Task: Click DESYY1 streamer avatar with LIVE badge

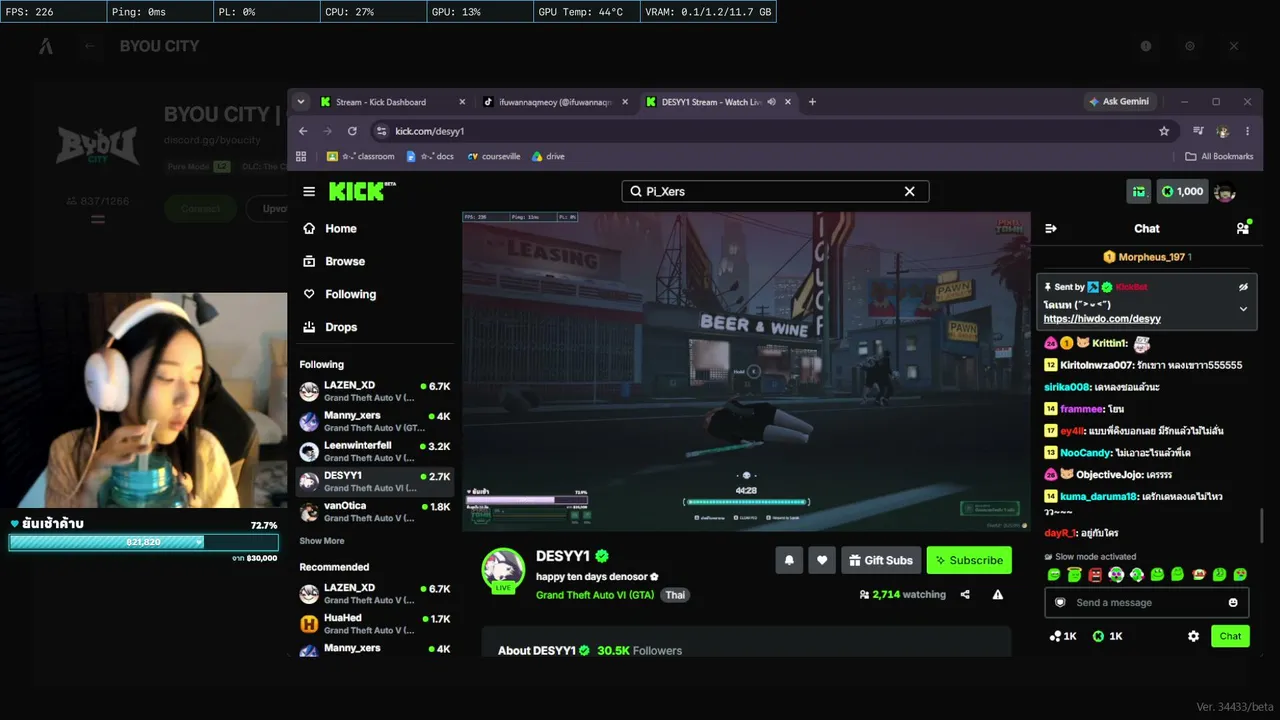Action: (503, 570)
